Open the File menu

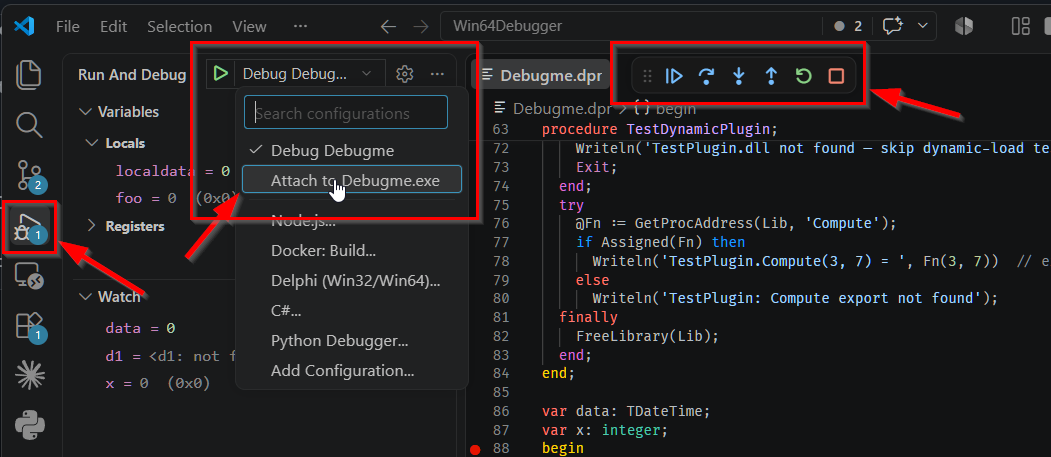(68, 27)
